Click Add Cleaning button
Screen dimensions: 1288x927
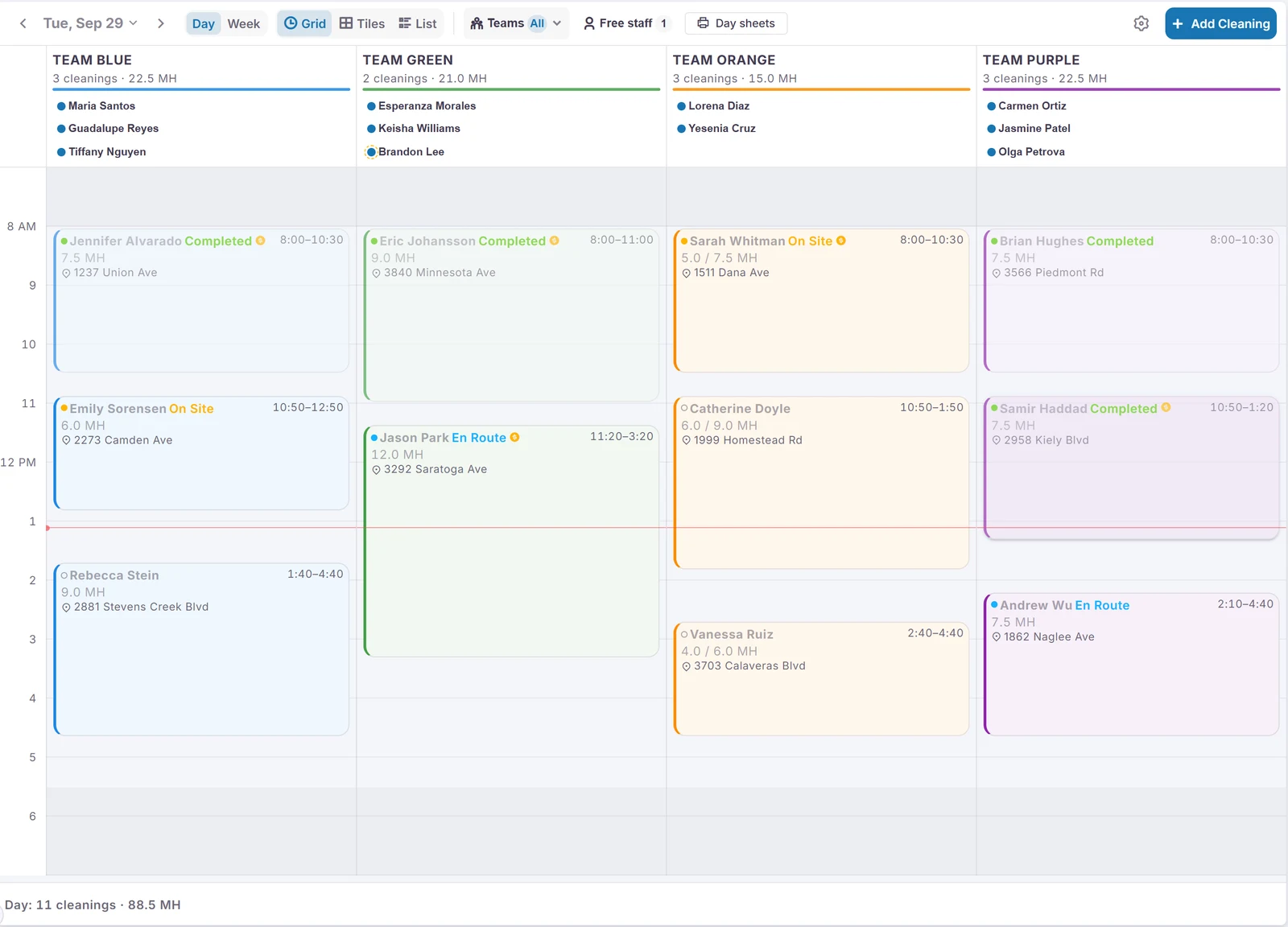click(1220, 23)
